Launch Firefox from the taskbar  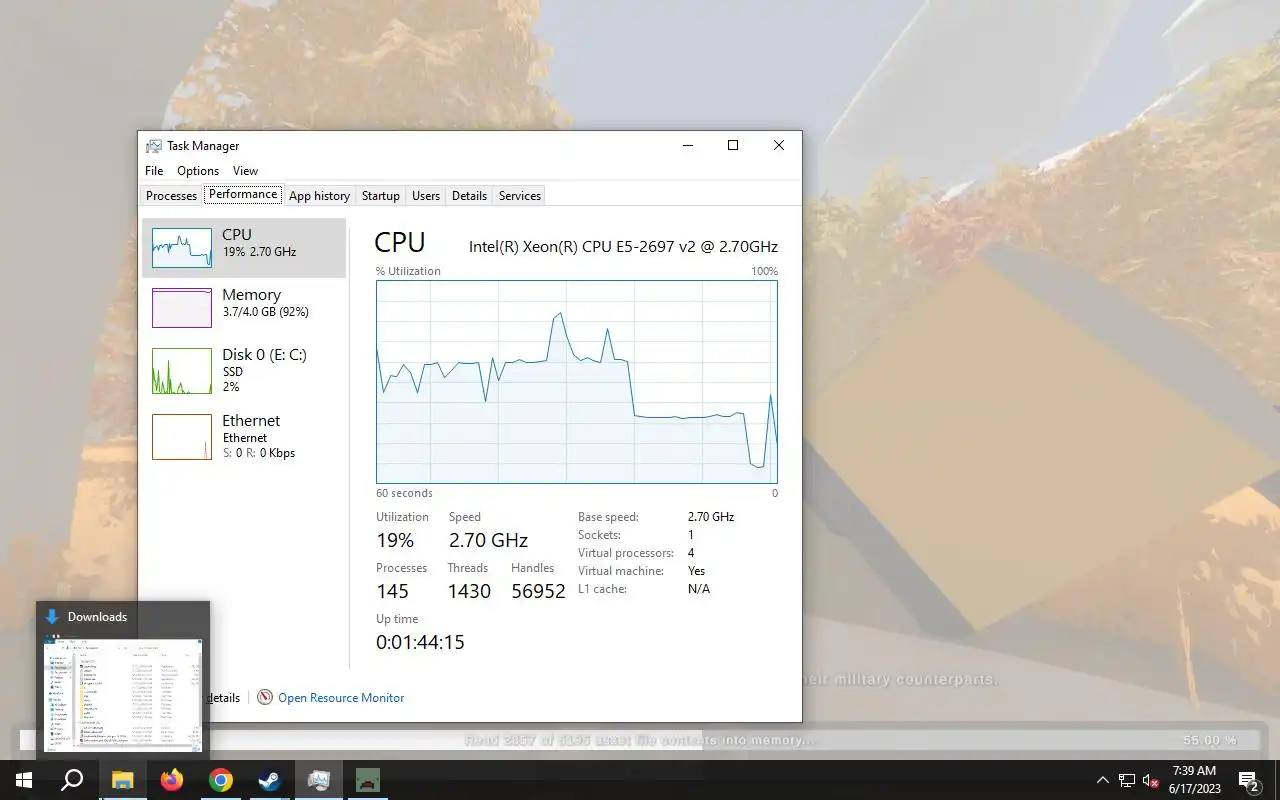click(172, 780)
